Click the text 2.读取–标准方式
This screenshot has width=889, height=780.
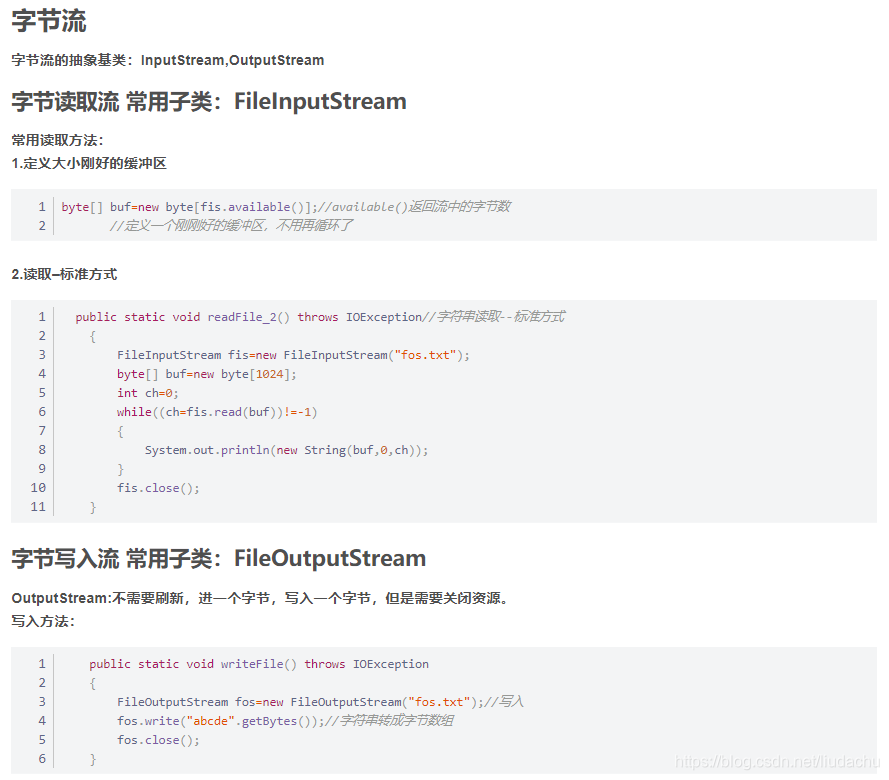(64, 274)
